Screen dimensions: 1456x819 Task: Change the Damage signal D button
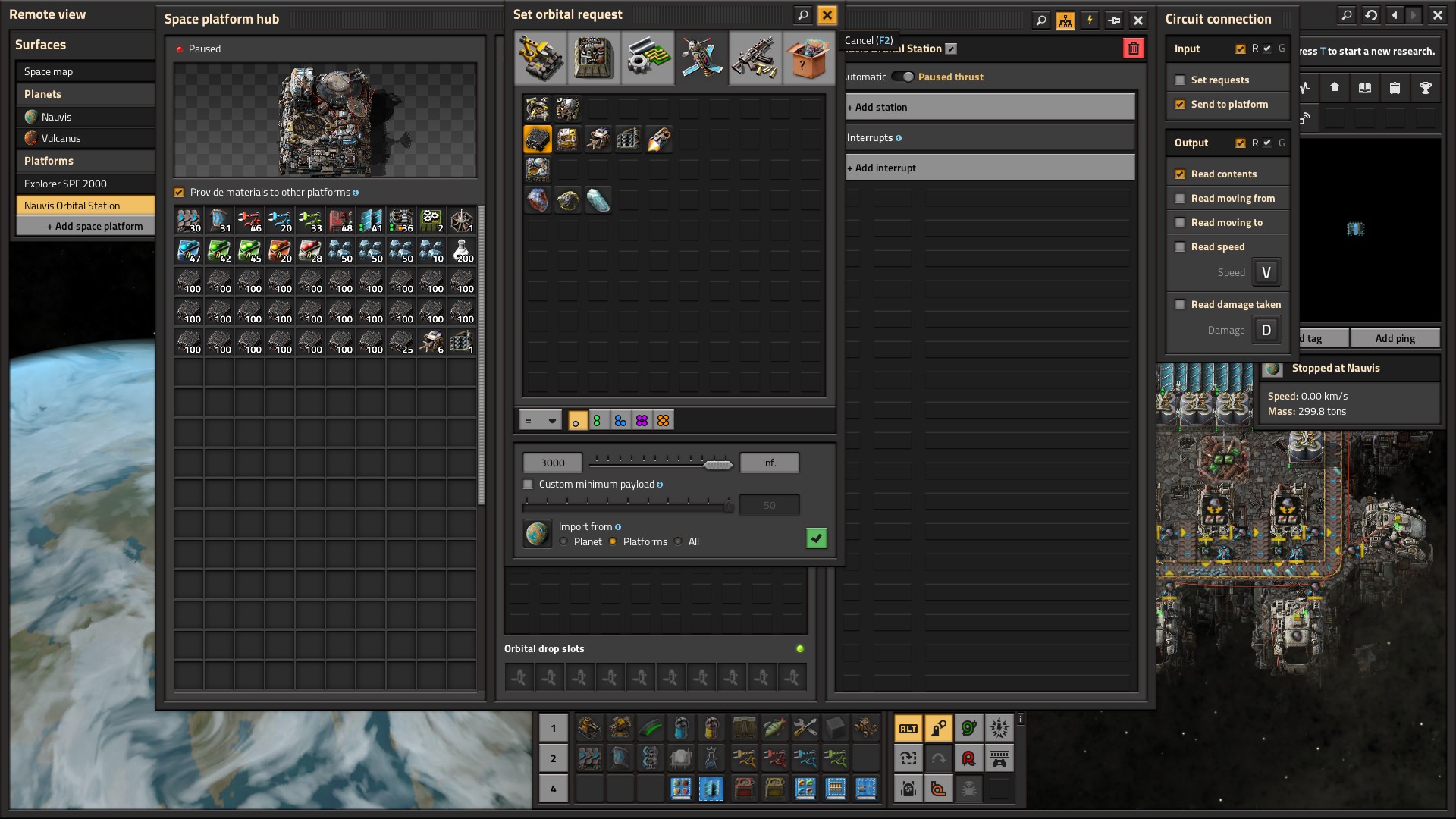click(x=1266, y=330)
